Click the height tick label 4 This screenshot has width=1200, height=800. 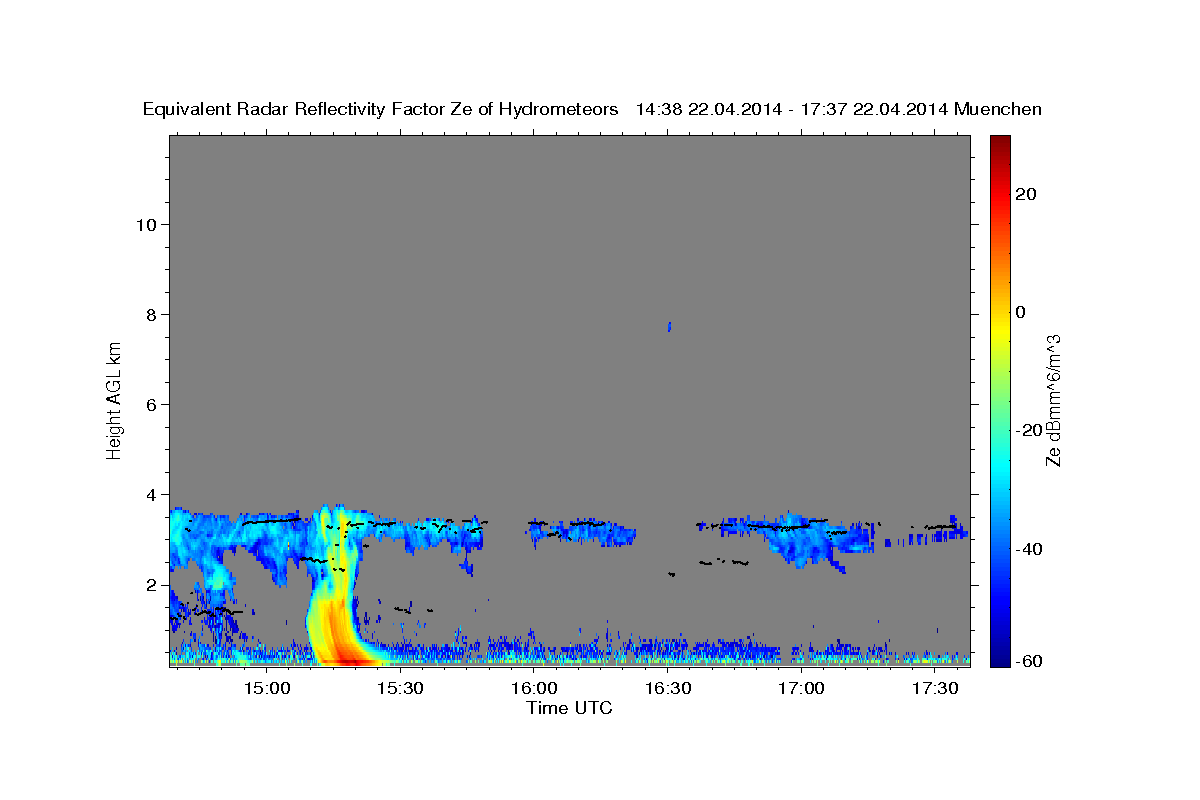pyautogui.click(x=153, y=495)
